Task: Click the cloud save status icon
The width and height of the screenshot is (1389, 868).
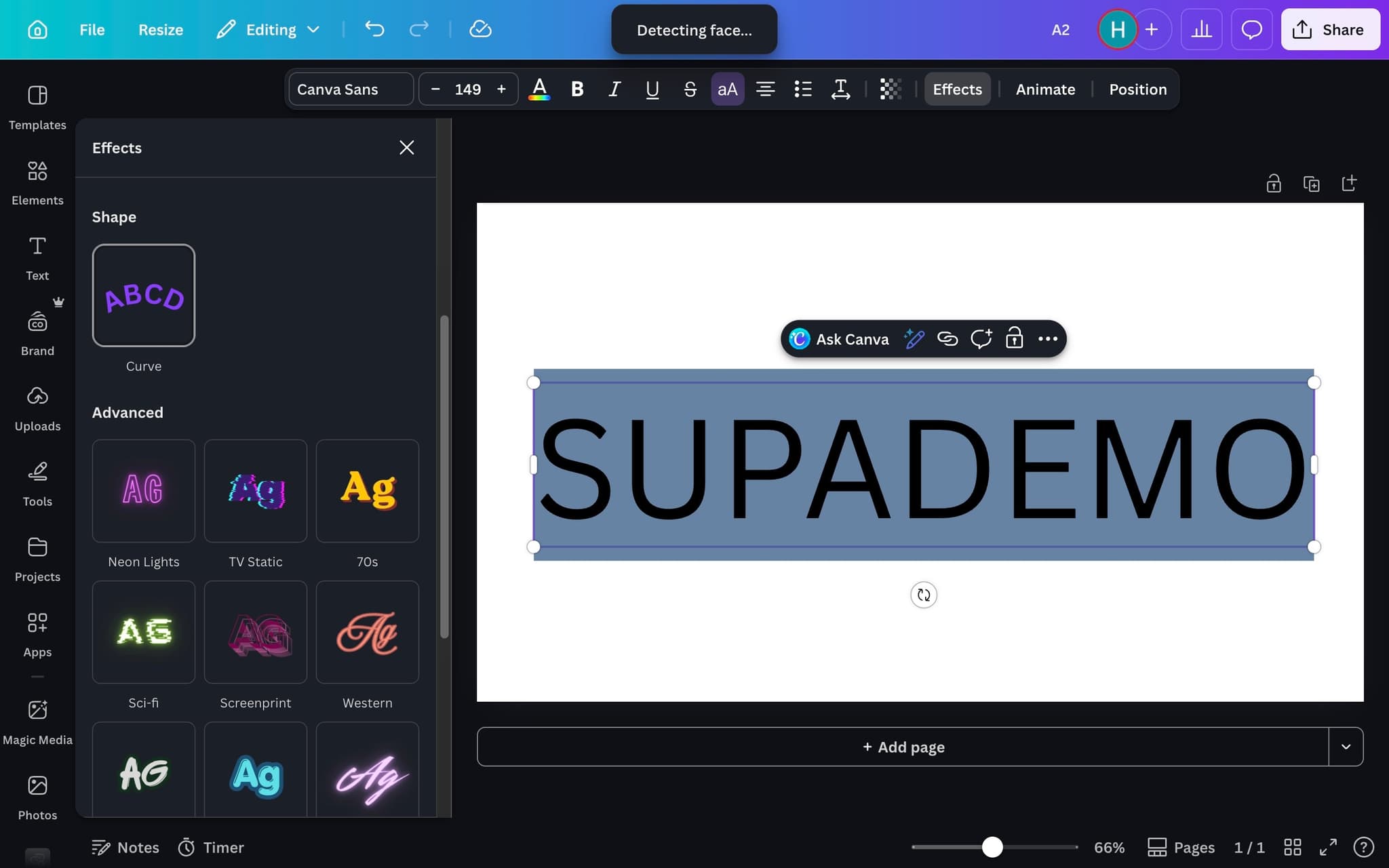Action: [x=480, y=29]
